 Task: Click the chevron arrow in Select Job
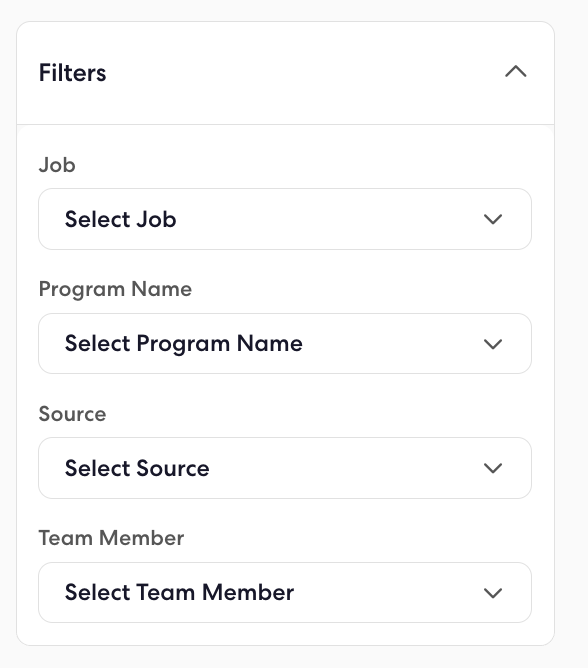pyautogui.click(x=493, y=219)
